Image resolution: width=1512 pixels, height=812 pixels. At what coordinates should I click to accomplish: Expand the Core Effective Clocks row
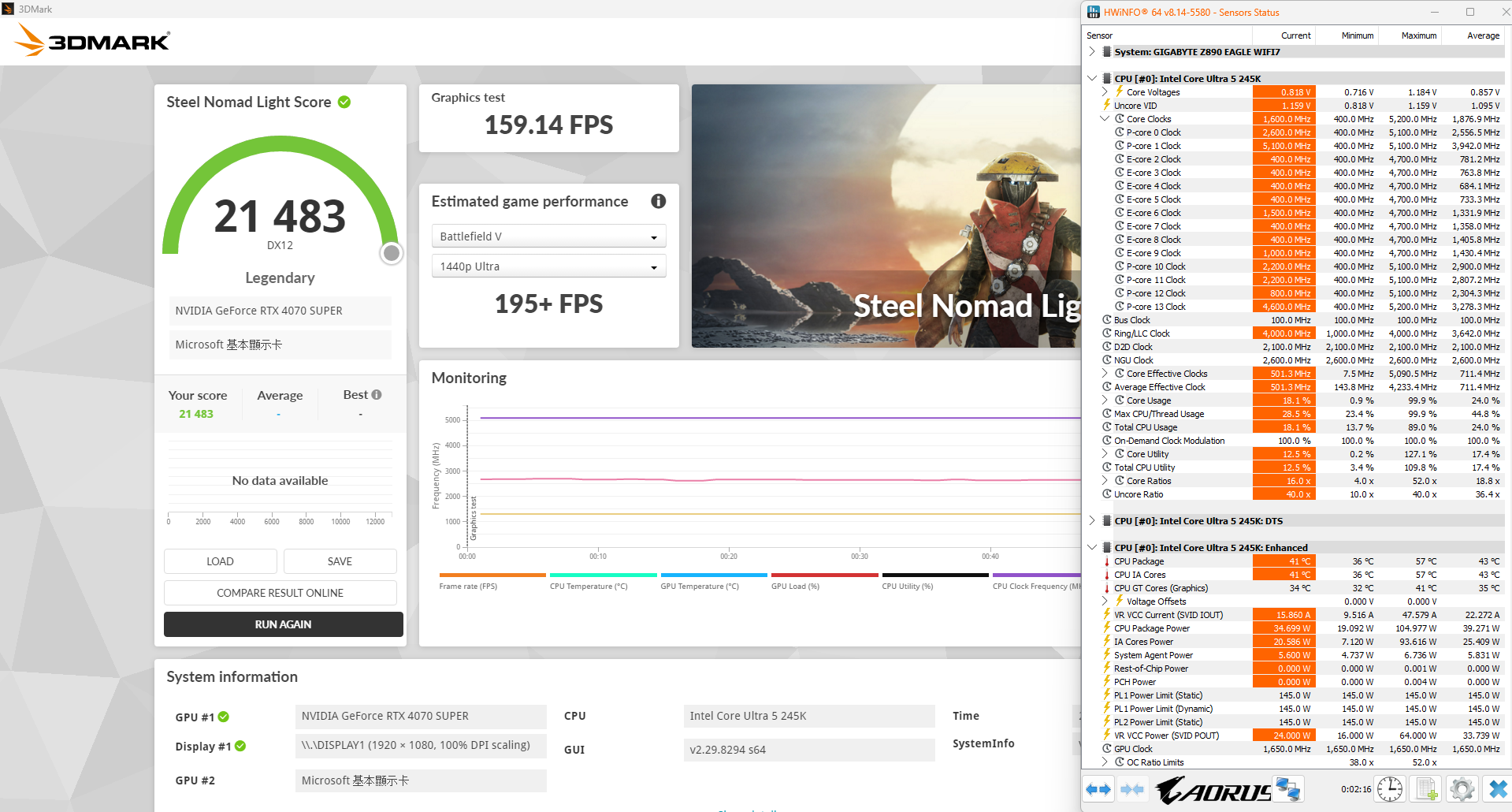point(1105,374)
